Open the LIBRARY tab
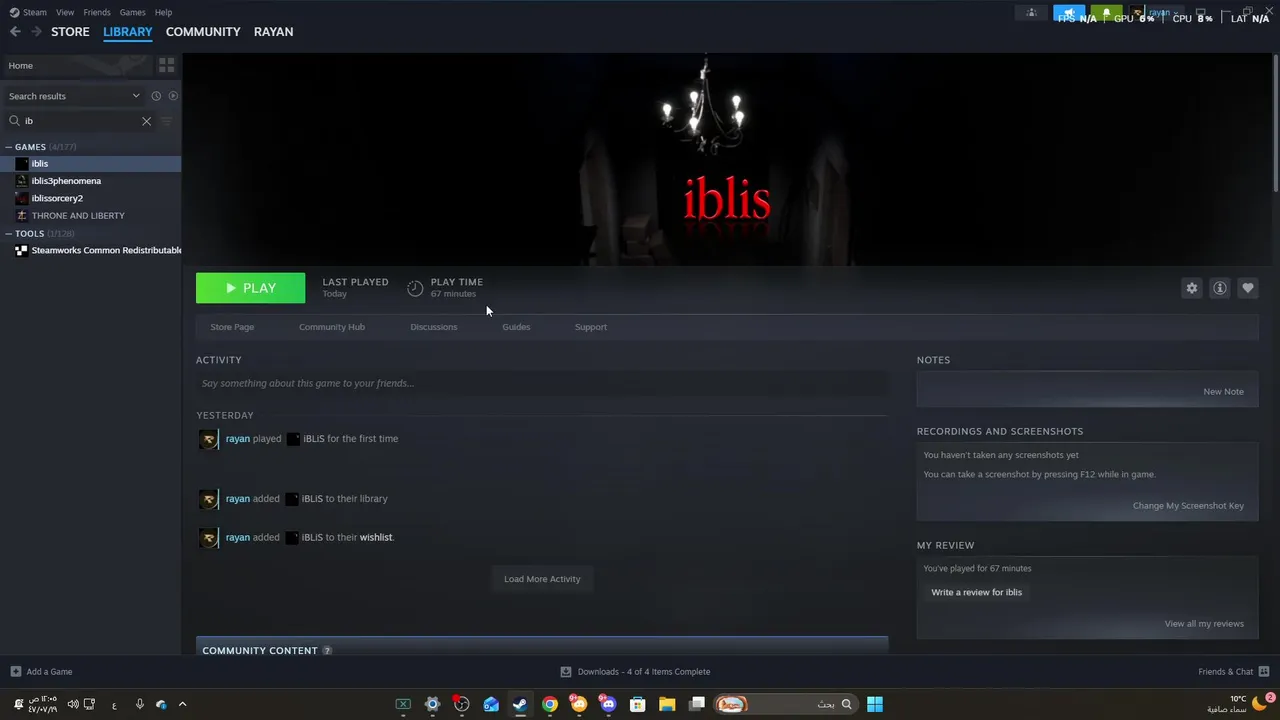Viewport: 1280px width, 720px height. tap(128, 32)
